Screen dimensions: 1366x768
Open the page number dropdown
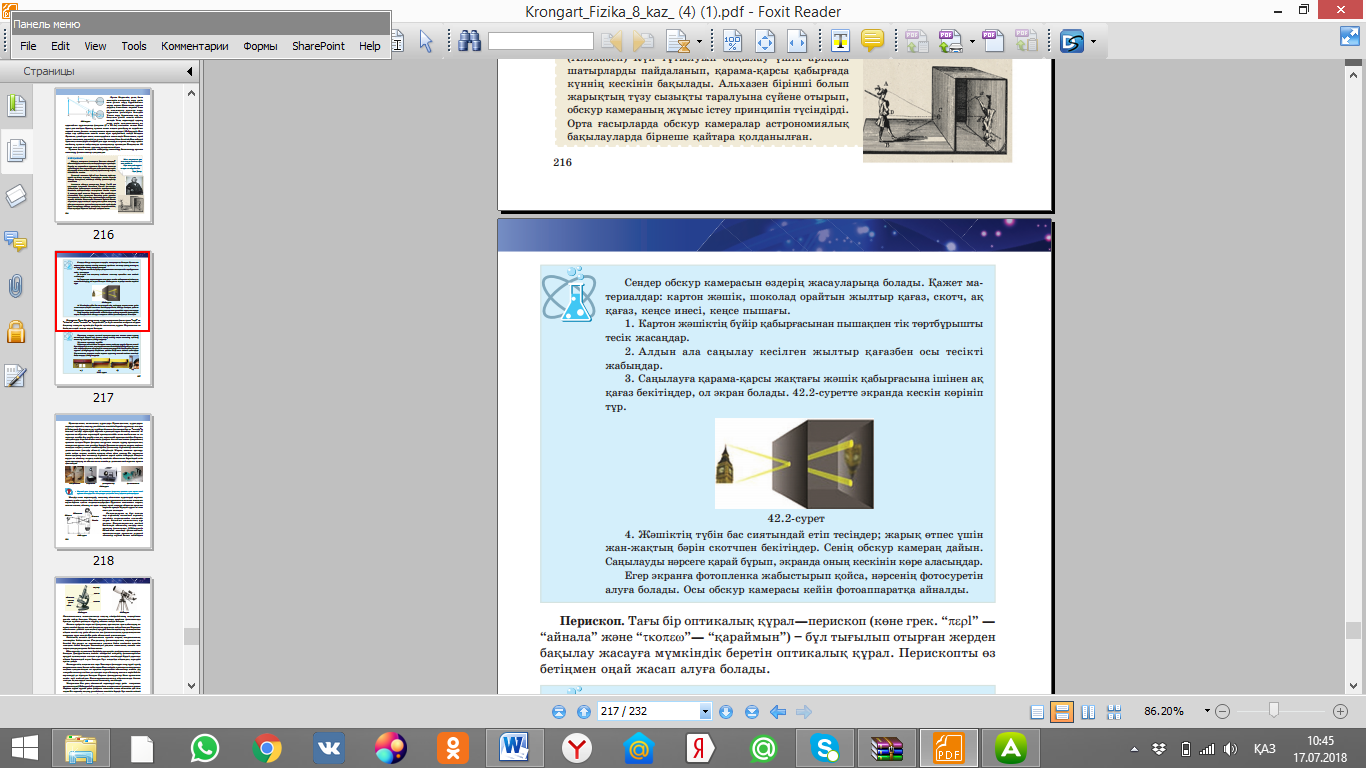tap(705, 712)
